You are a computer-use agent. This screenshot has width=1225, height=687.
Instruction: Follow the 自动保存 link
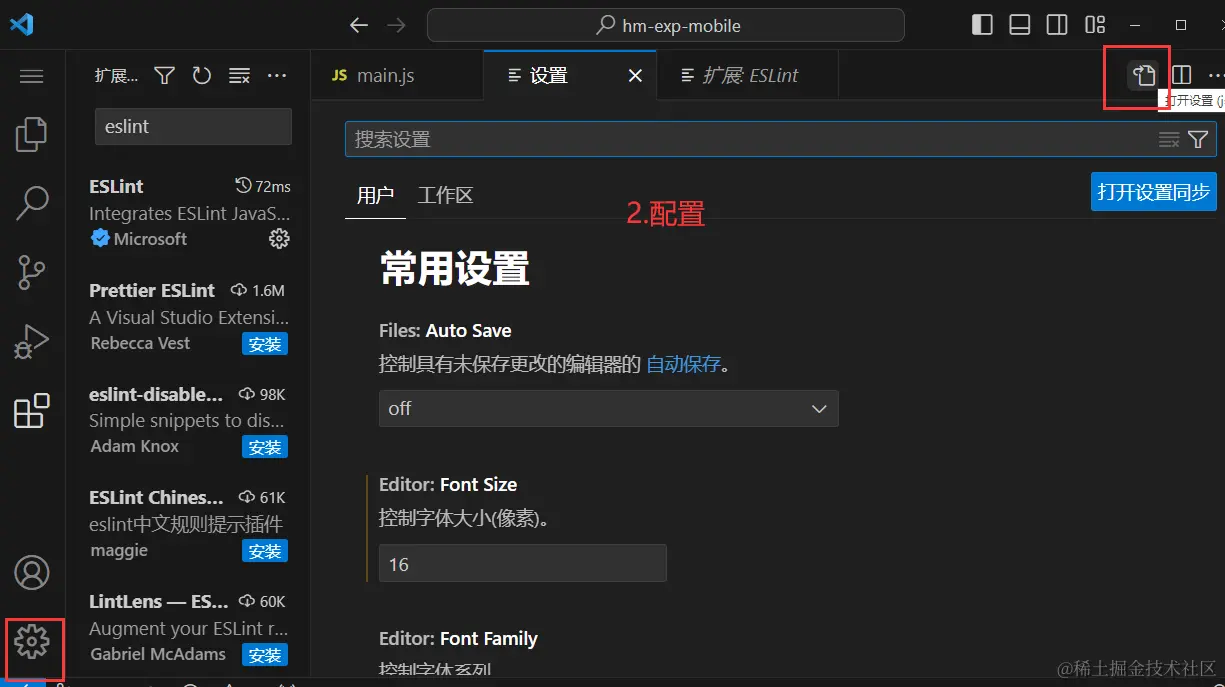[x=684, y=364]
